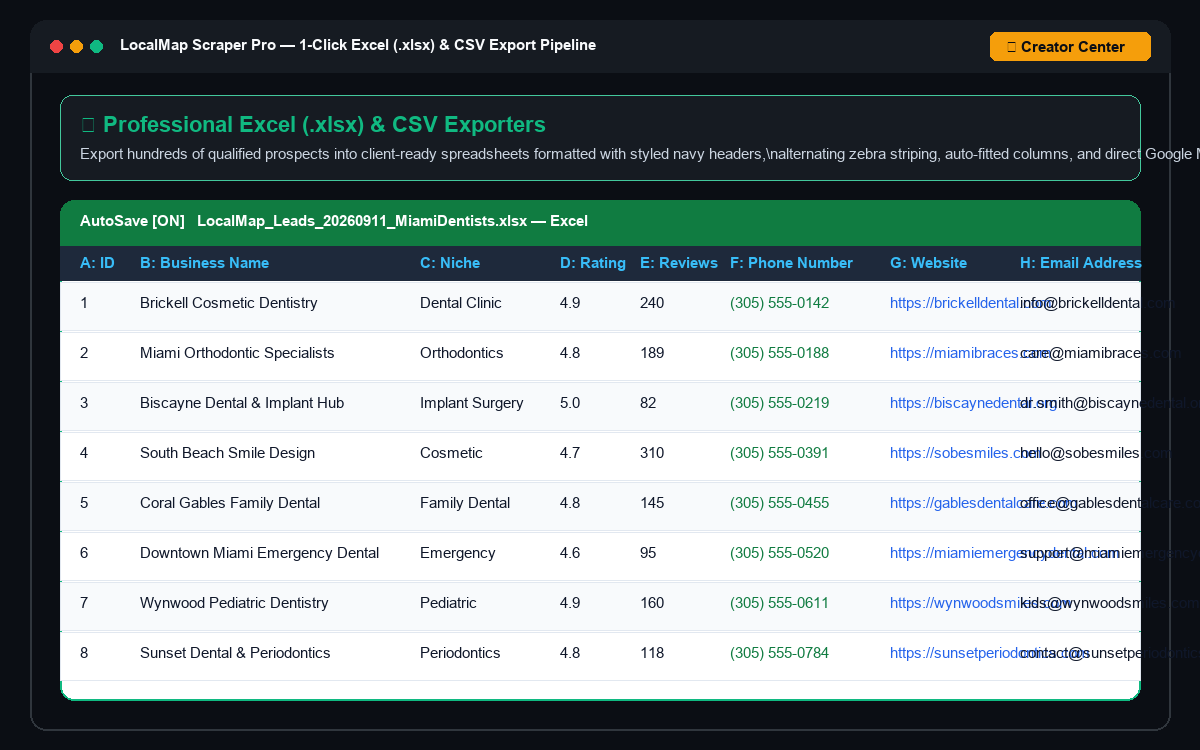Screen dimensions: 1200x750
Task: Select the Family Dental niche cell
Action: pyautogui.click(x=465, y=503)
